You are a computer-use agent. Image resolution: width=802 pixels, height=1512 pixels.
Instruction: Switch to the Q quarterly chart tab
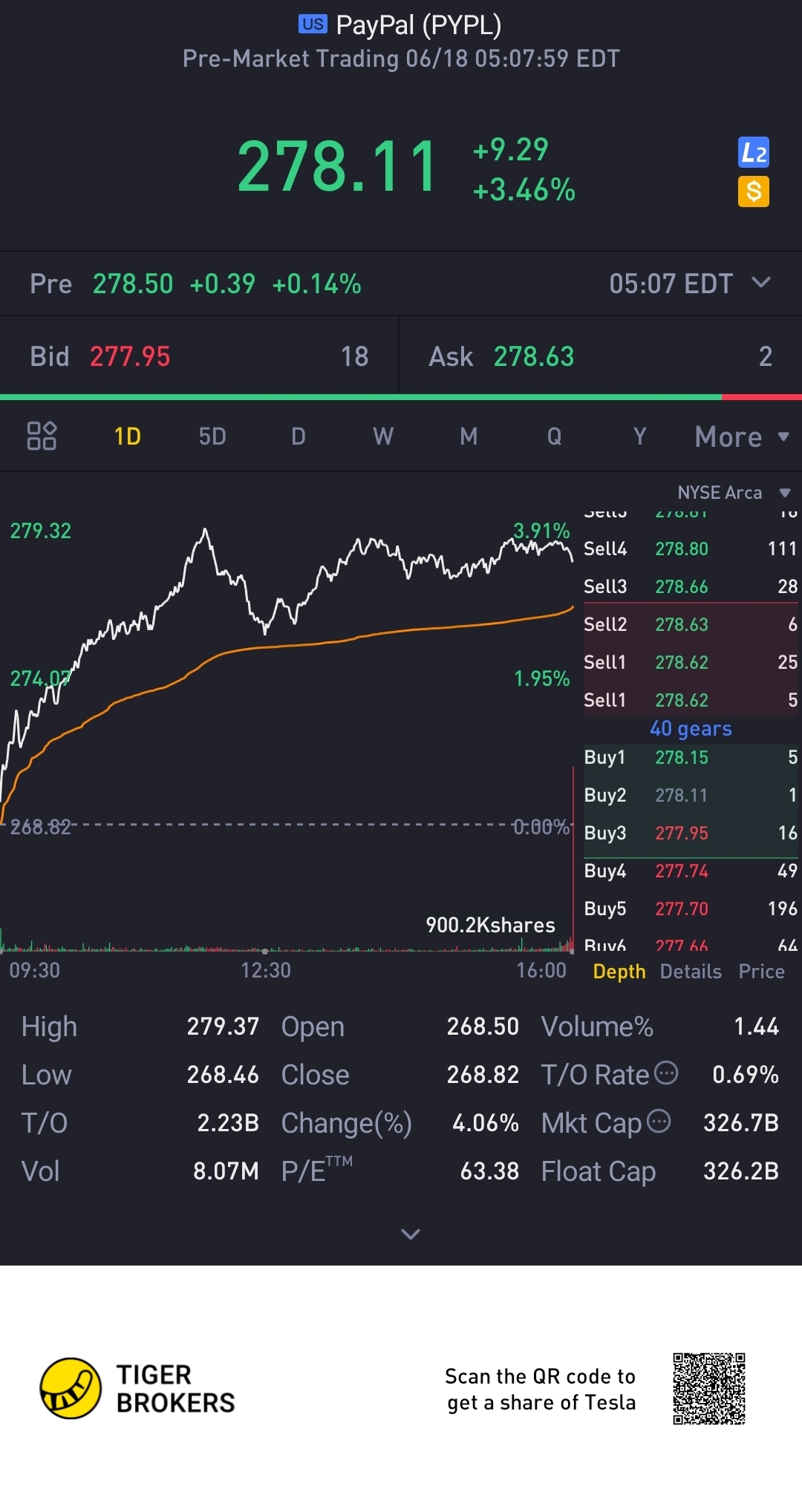coord(555,436)
